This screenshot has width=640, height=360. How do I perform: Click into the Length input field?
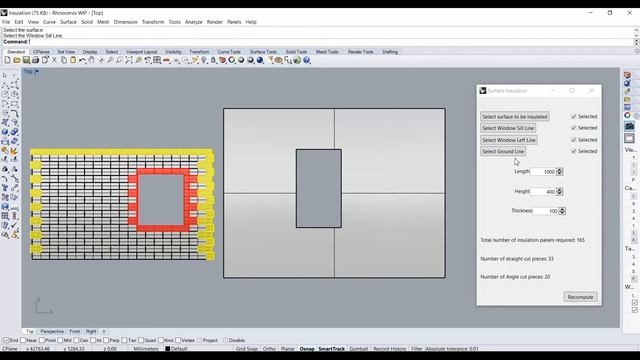[543, 172]
